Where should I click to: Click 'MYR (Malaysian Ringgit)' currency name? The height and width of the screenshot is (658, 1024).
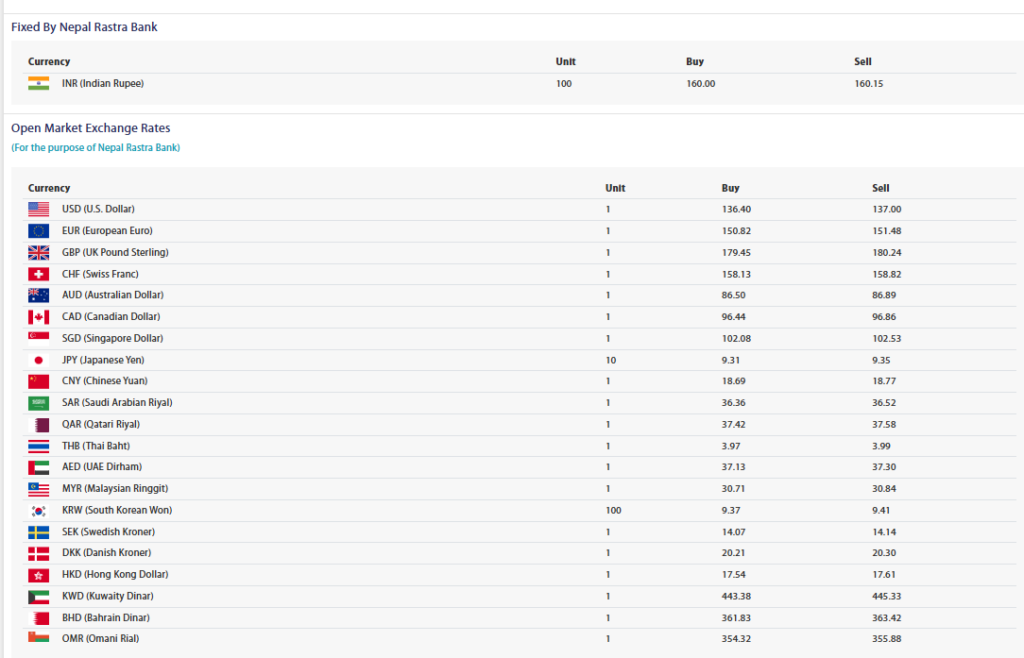pyautogui.click(x=115, y=488)
